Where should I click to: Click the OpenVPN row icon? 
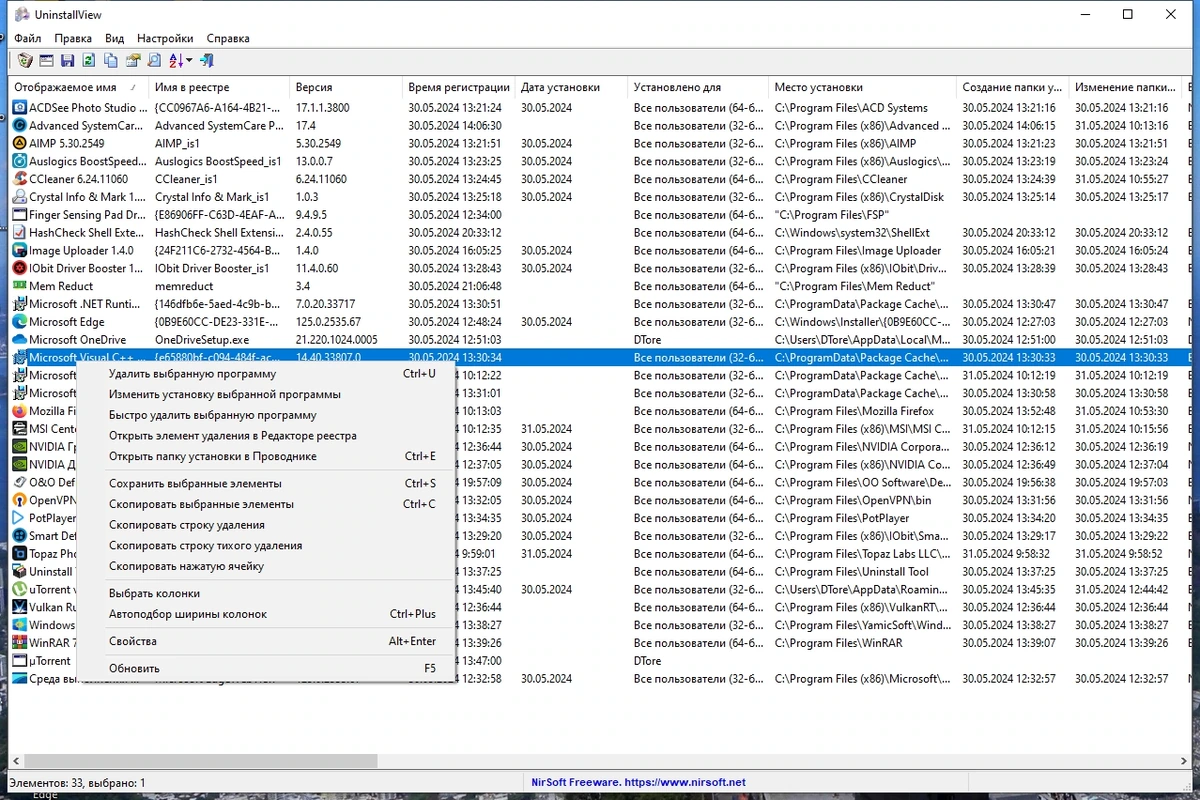pos(19,500)
